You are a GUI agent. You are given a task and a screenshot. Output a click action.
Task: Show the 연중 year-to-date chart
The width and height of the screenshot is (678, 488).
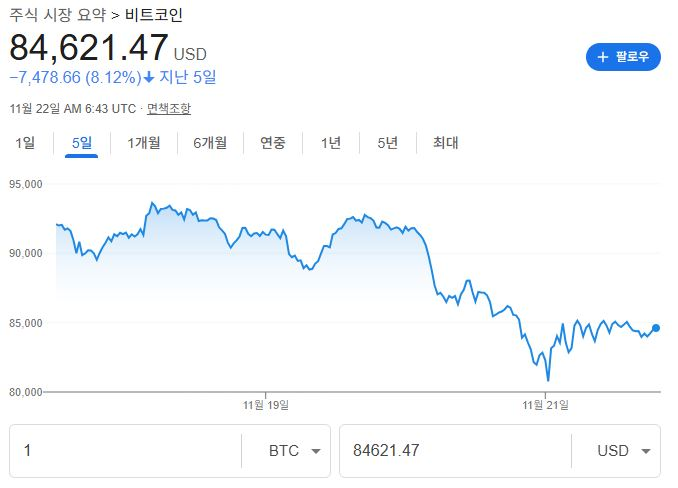point(273,143)
